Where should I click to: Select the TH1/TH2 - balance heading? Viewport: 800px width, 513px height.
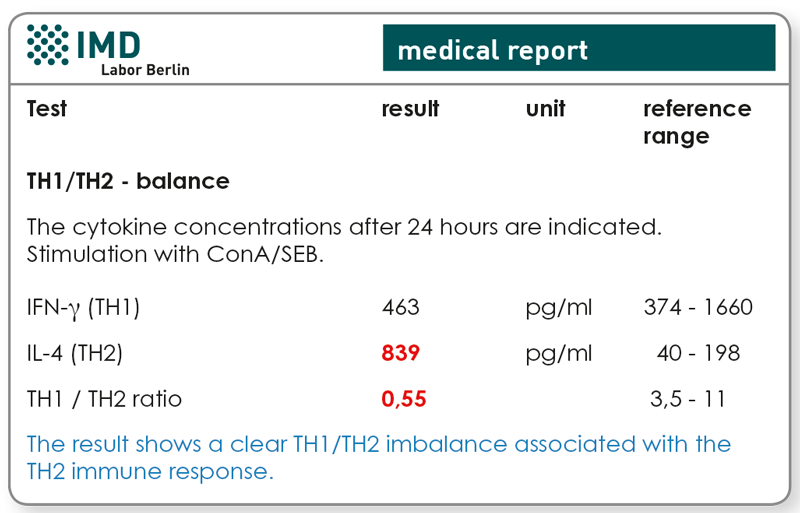128,181
